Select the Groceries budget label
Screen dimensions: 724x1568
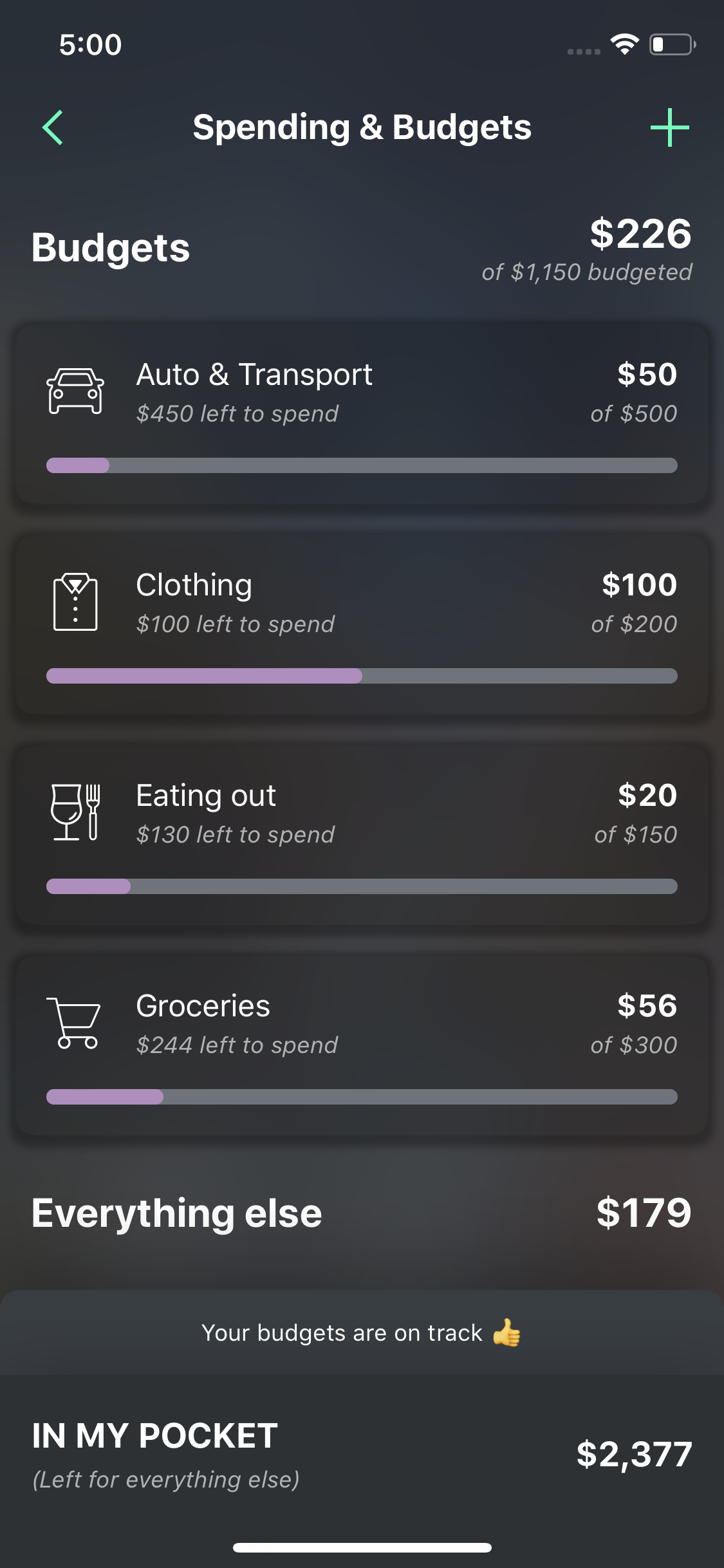203,1006
